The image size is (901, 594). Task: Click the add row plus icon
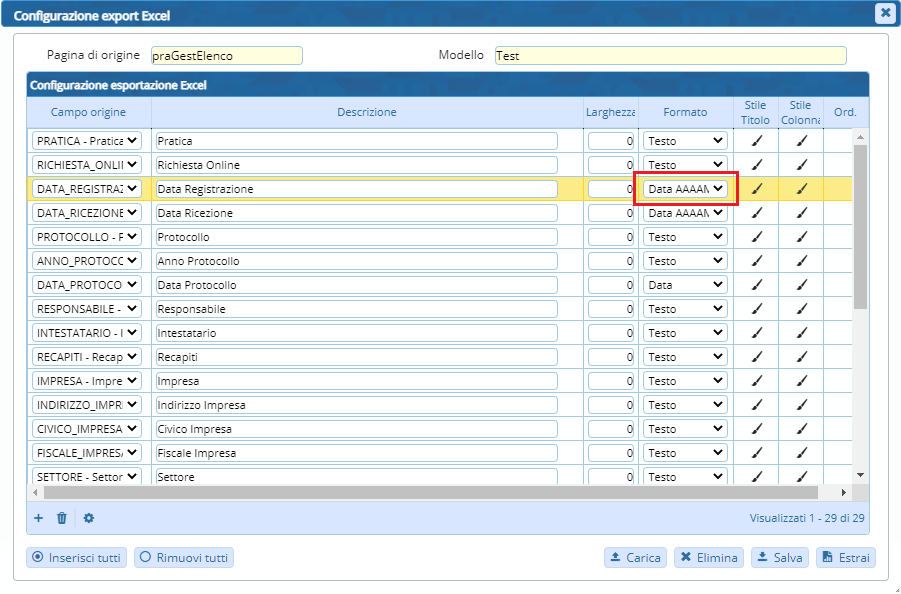(x=39, y=518)
